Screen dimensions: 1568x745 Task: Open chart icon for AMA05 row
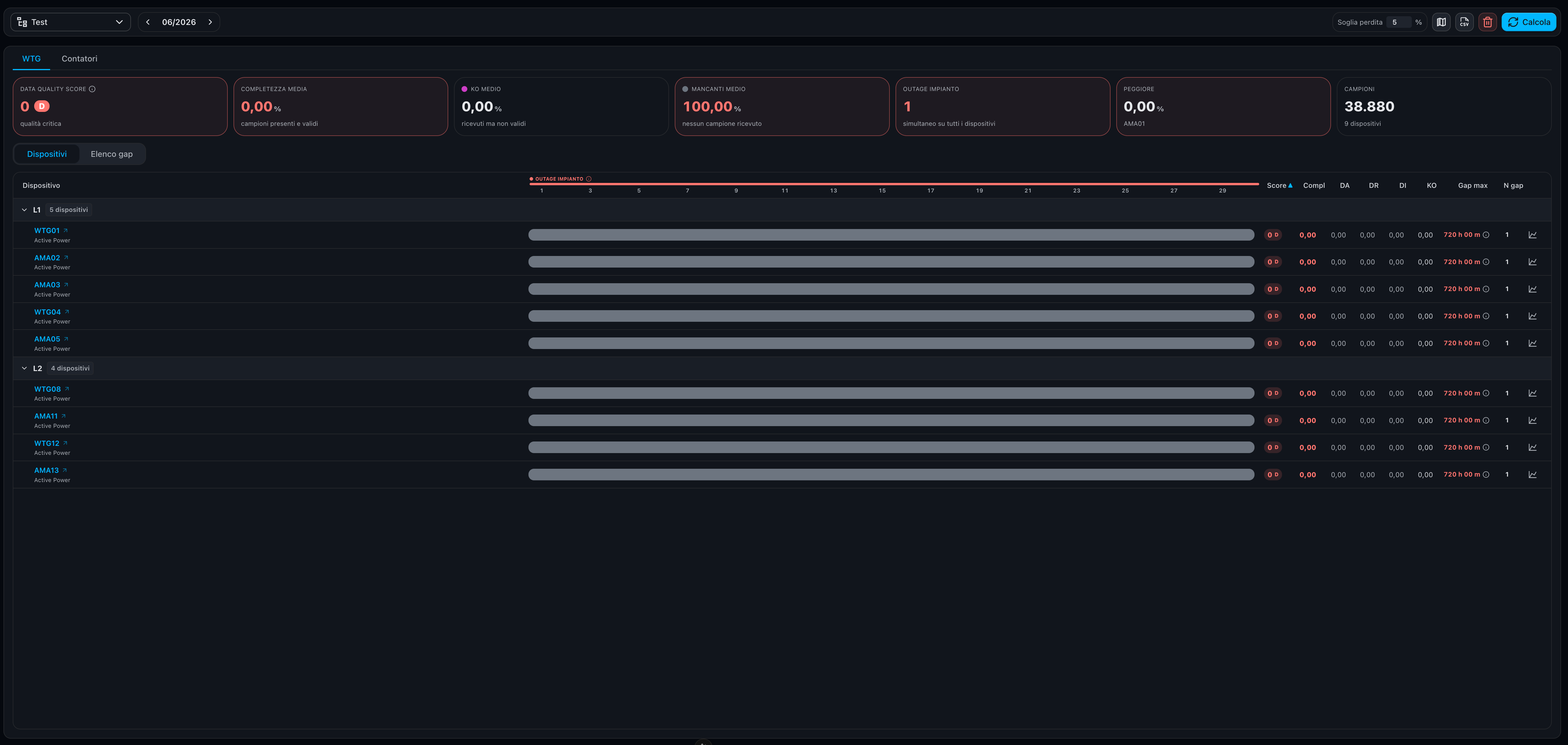(x=1532, y=344)
